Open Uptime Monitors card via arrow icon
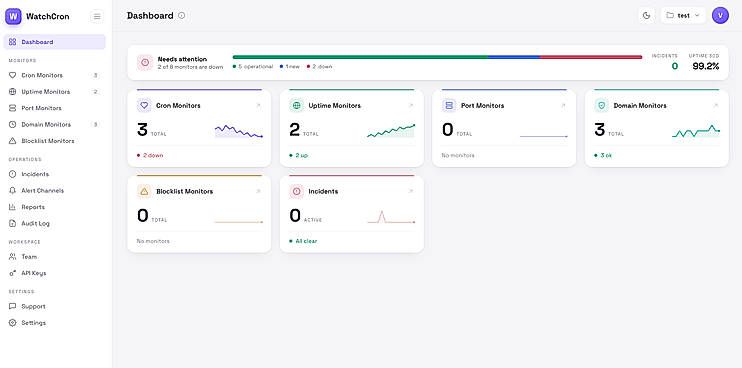Image resolution: width=742 pixels, height=368 pixels. coord(411,105)
